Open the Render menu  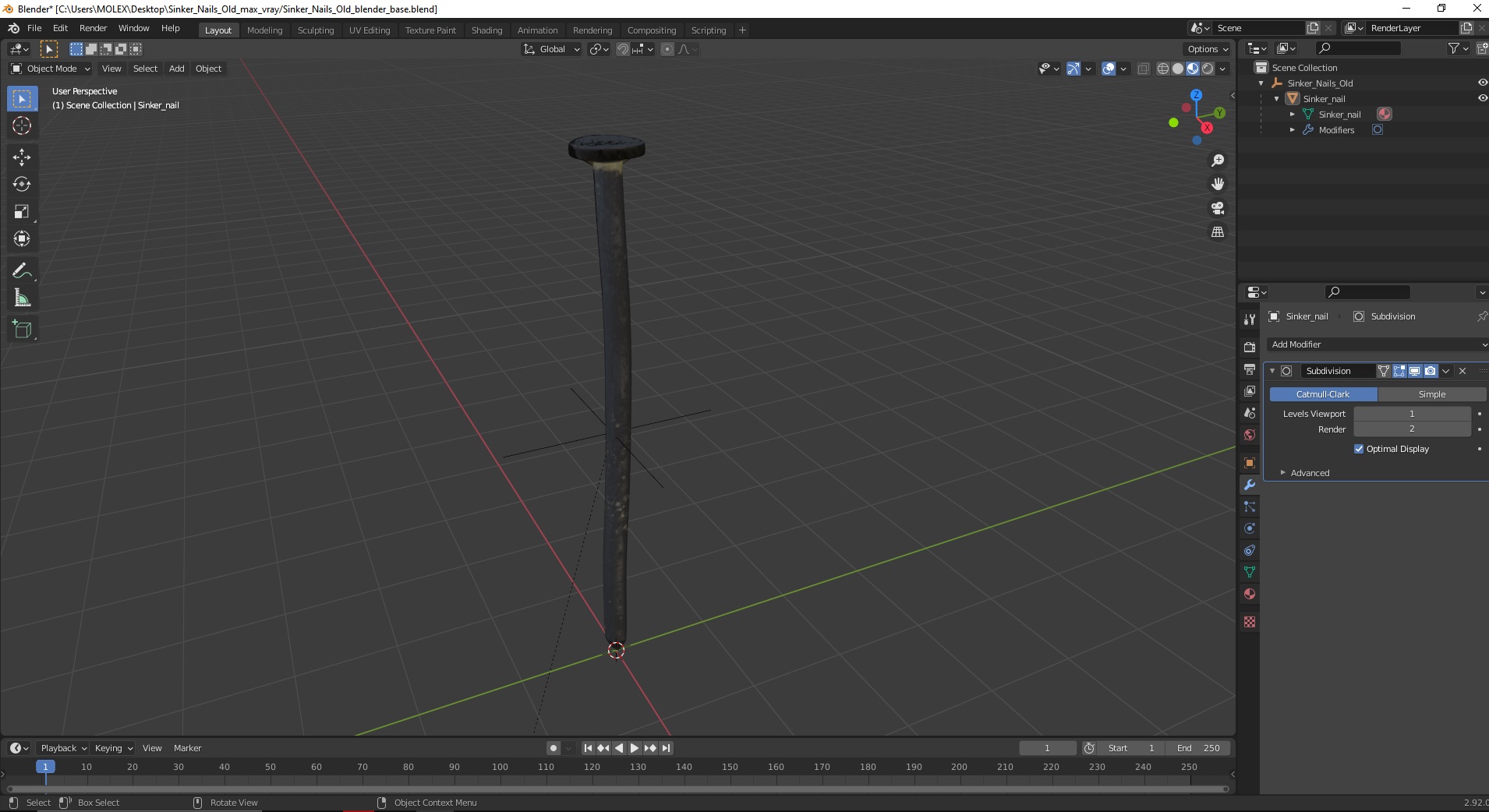coord(93,28)
